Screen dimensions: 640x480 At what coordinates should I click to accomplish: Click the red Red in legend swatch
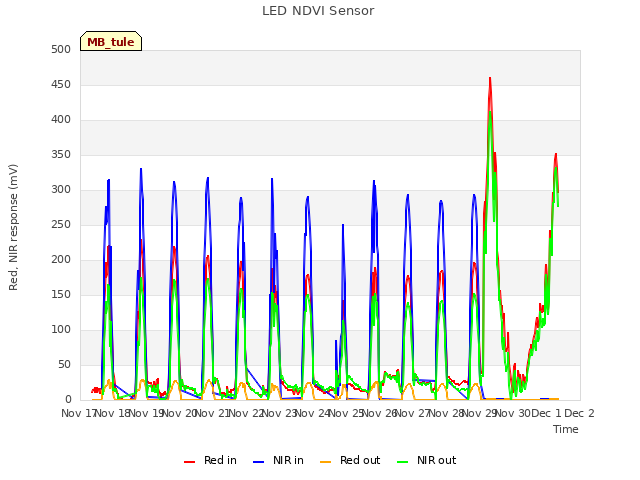[189, 462]
